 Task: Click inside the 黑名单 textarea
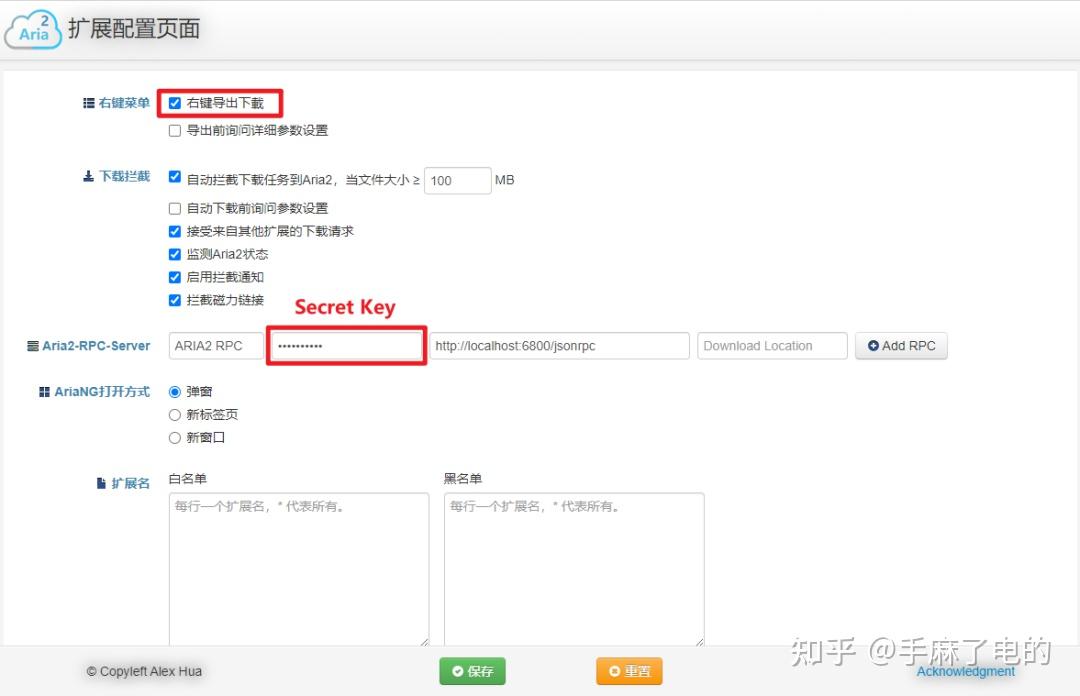pyautogui.click(x=574, y=569)
